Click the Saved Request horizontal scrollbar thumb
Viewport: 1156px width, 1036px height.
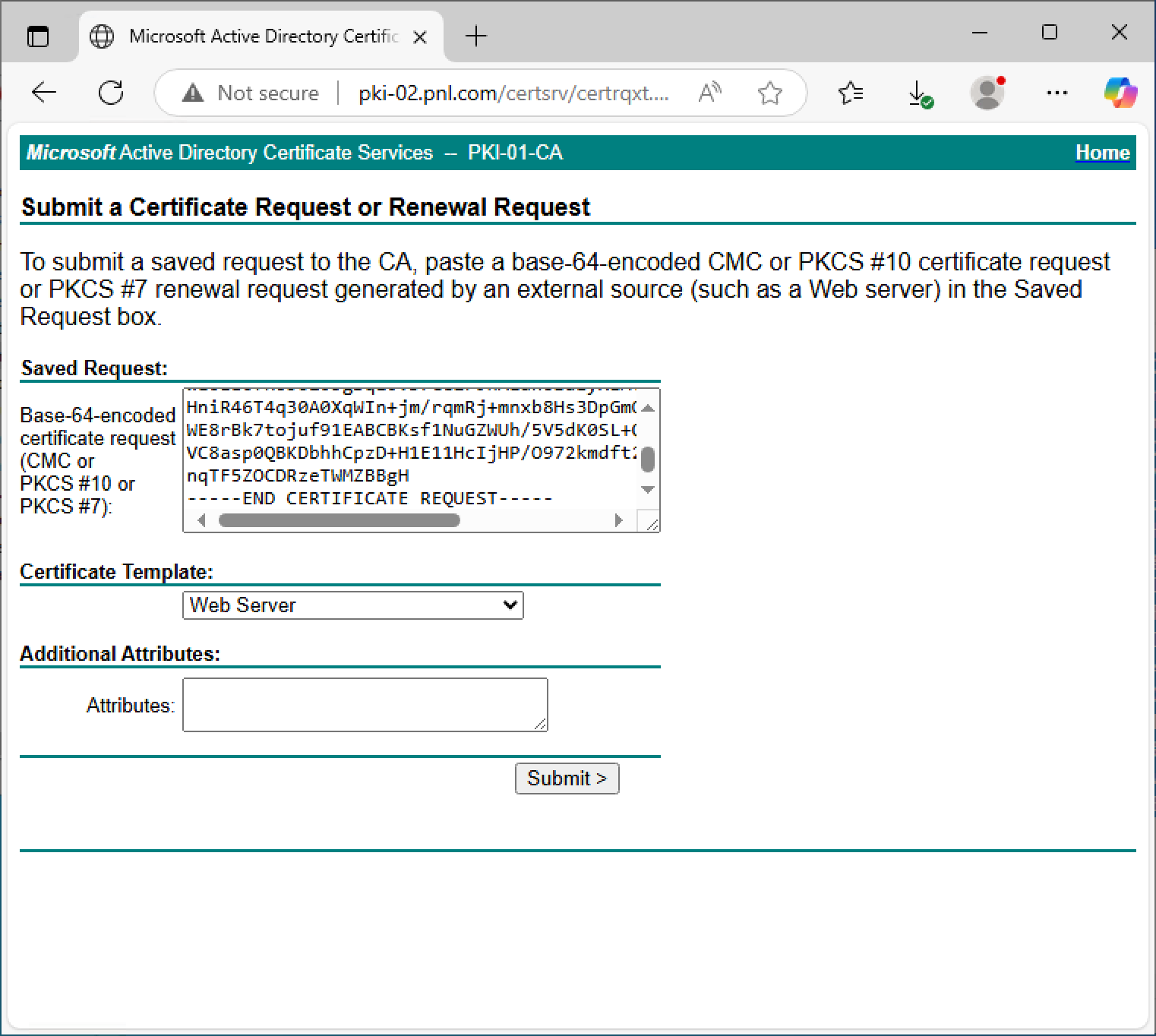[x=339, y=520]
